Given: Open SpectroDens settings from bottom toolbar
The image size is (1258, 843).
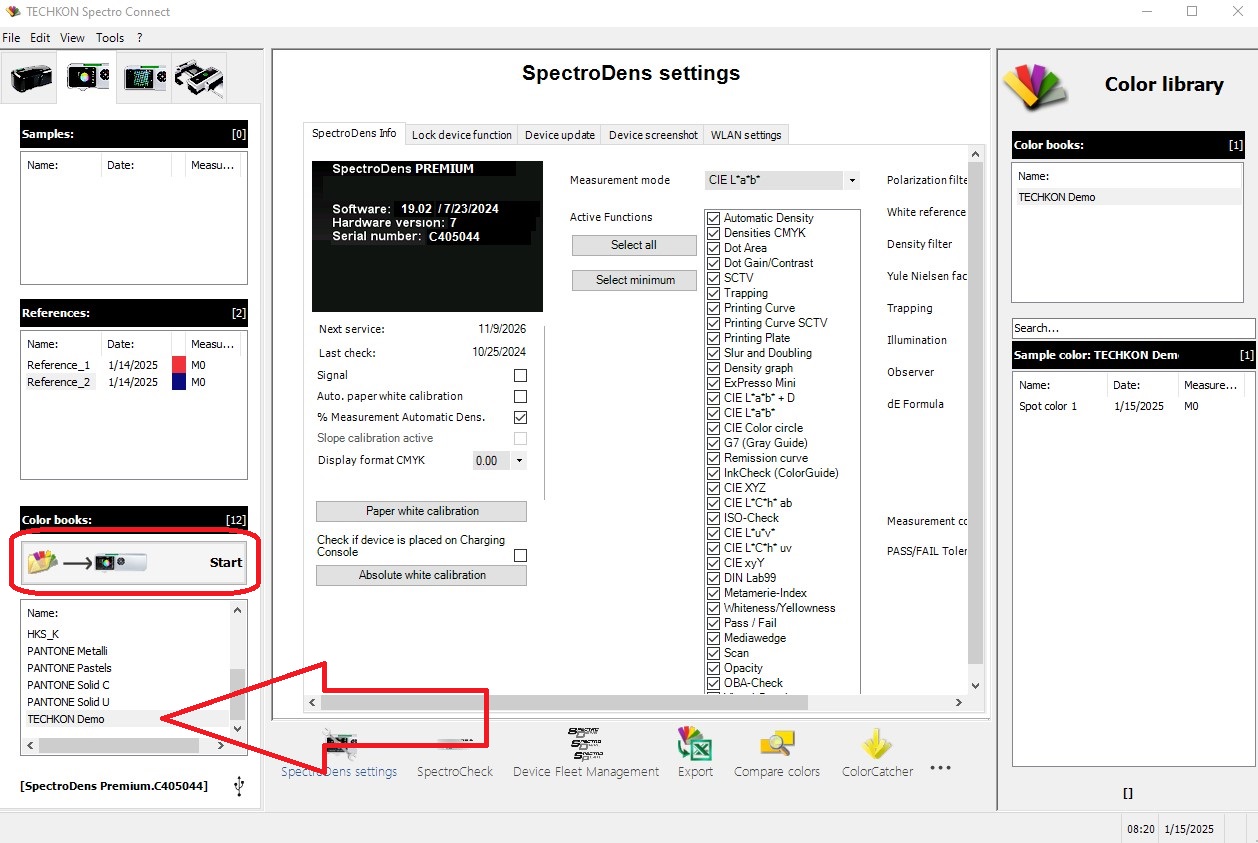Looking at the screenshot, I should point(339,753).
